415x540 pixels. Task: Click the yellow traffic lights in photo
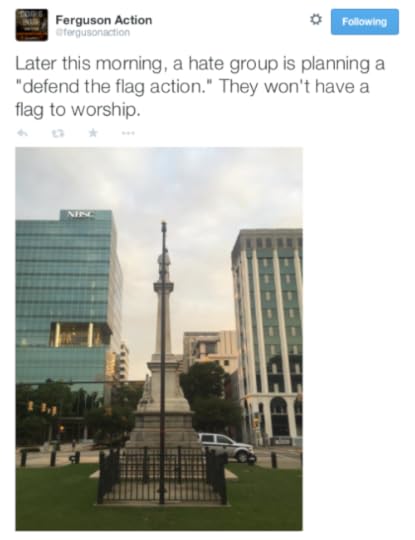click(x=43, y=408)
